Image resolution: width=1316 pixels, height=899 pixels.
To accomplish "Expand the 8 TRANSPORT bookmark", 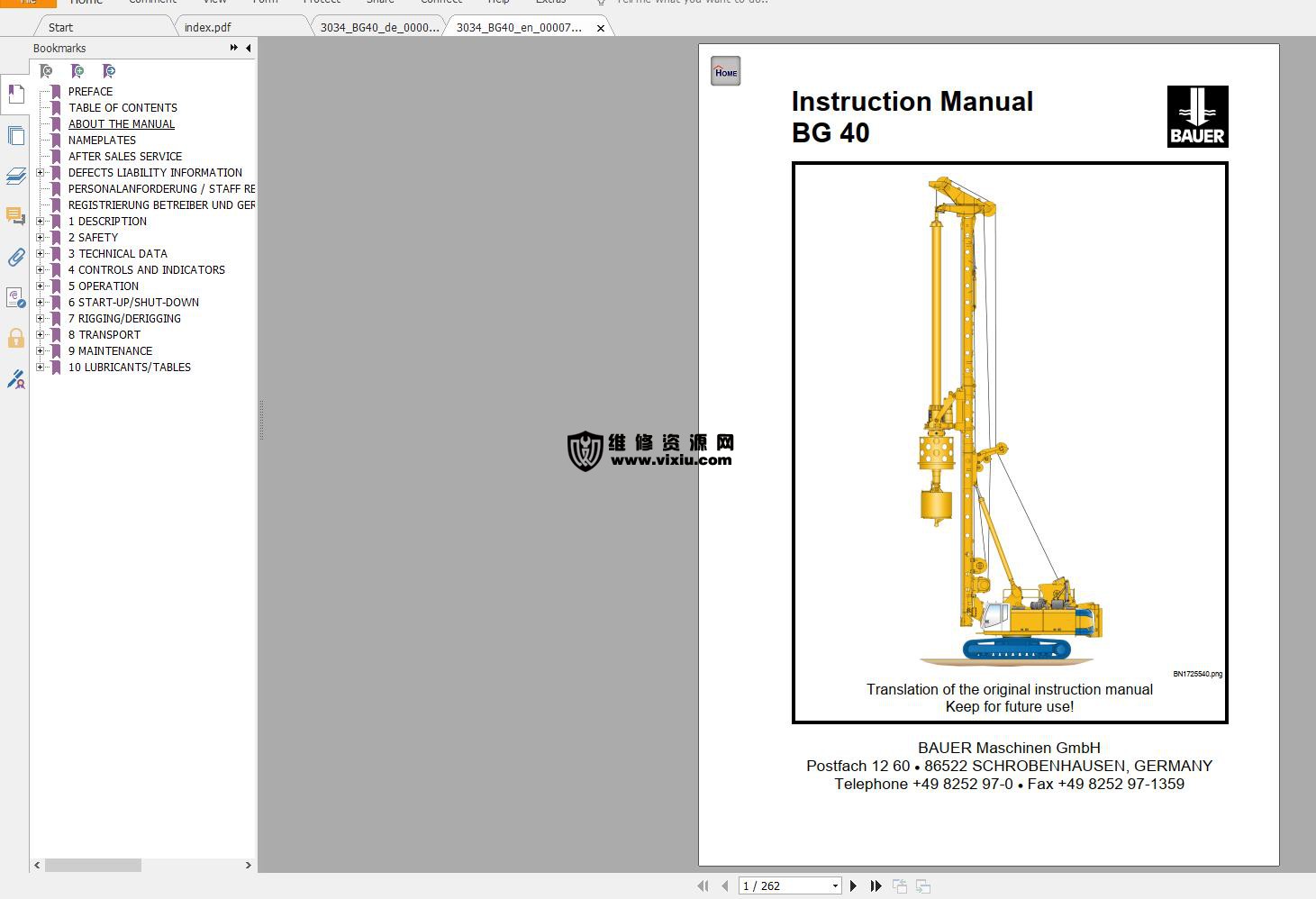I will pyautogui.click(x=40, y=334).
